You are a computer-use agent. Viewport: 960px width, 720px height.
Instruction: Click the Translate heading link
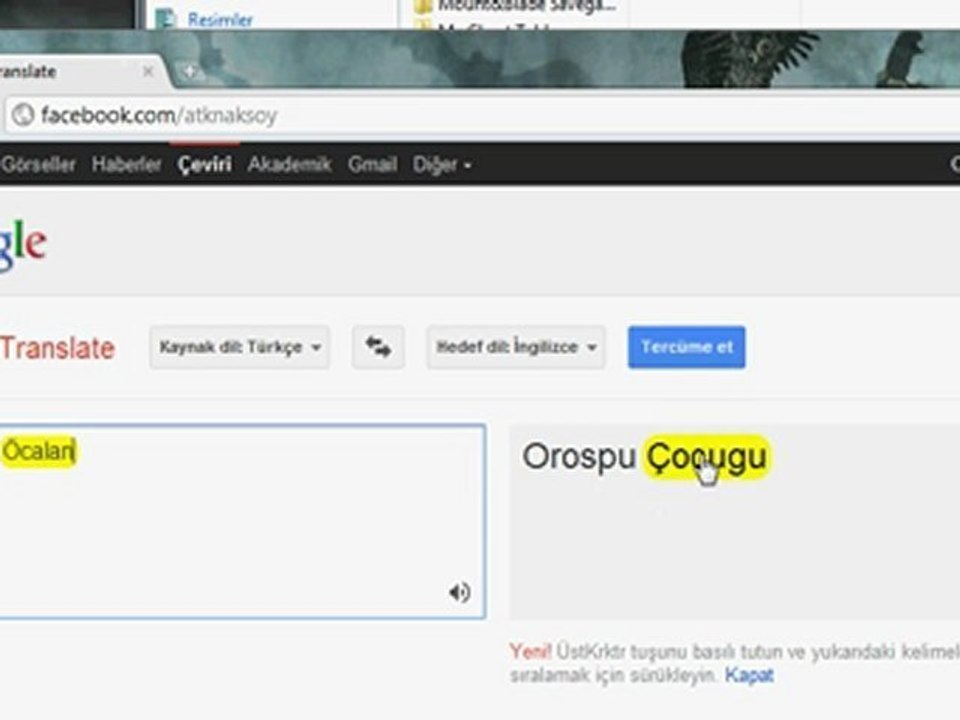click(x=57, y=348)
